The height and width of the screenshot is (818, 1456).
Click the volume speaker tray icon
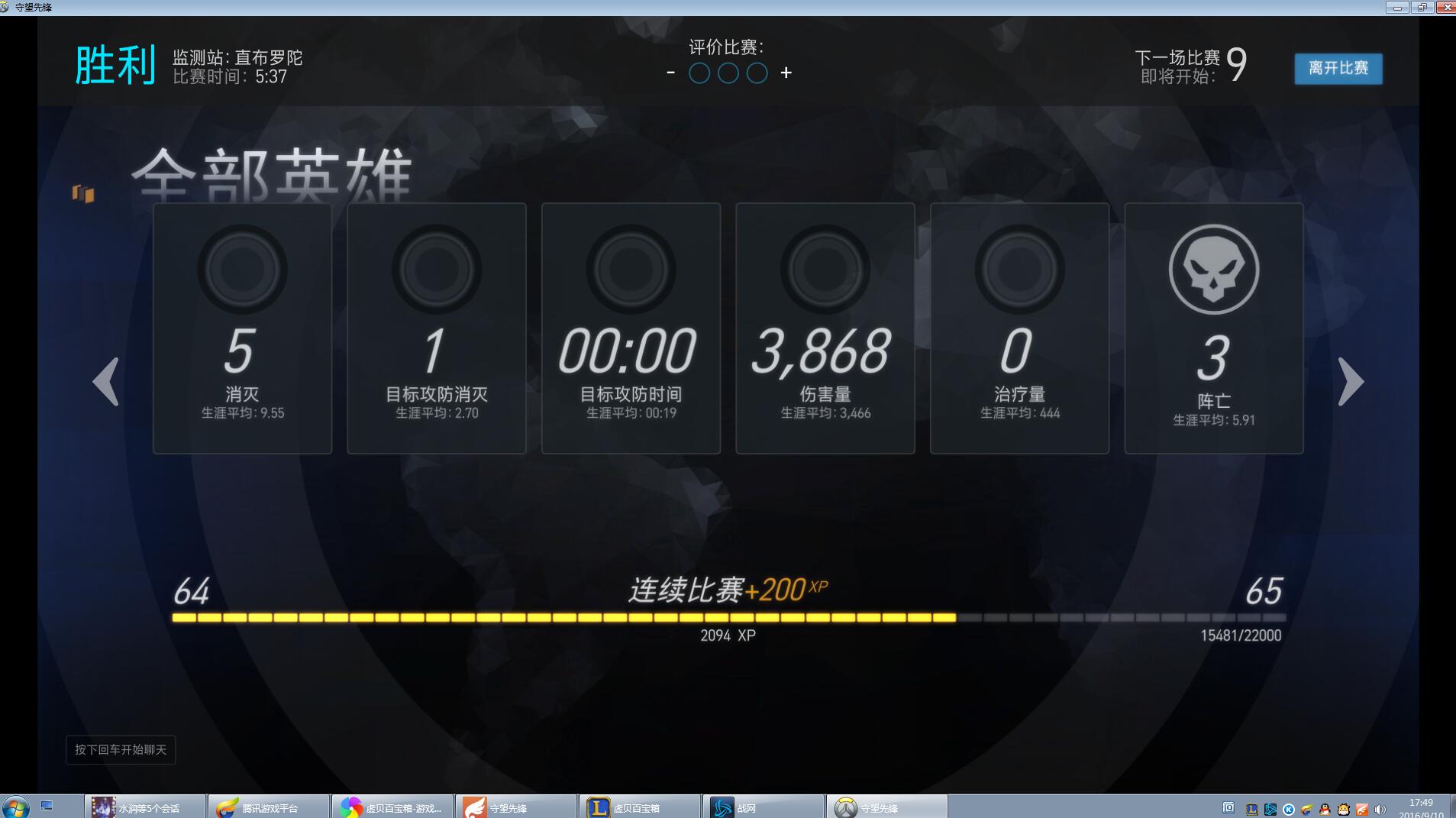pyautogui.click(x=1380, y=810)
